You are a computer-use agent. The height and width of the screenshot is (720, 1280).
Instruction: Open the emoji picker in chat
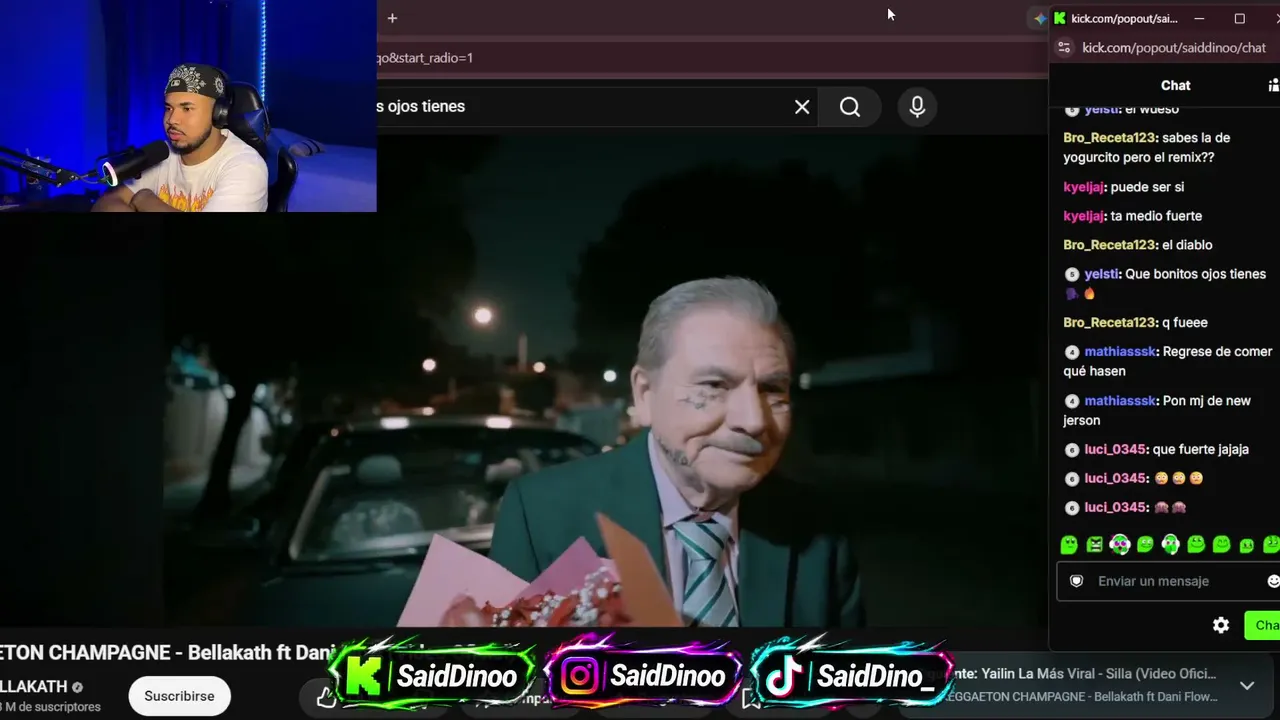[x=1273, y=581]
